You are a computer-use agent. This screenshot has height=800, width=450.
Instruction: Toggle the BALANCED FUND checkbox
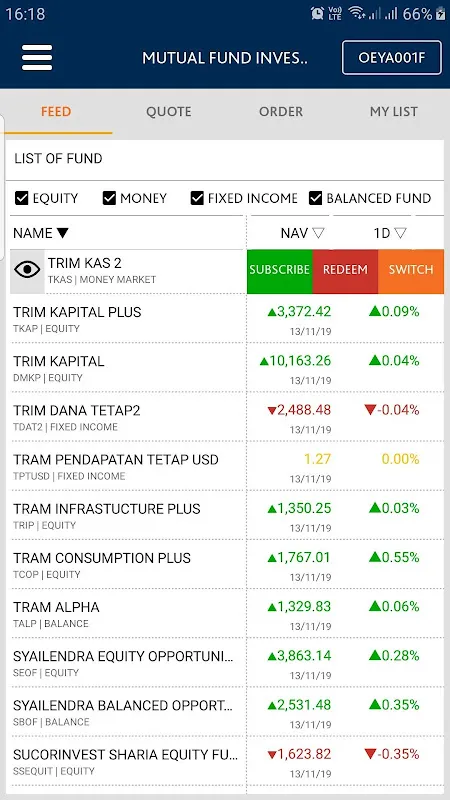tap(315, 198)
